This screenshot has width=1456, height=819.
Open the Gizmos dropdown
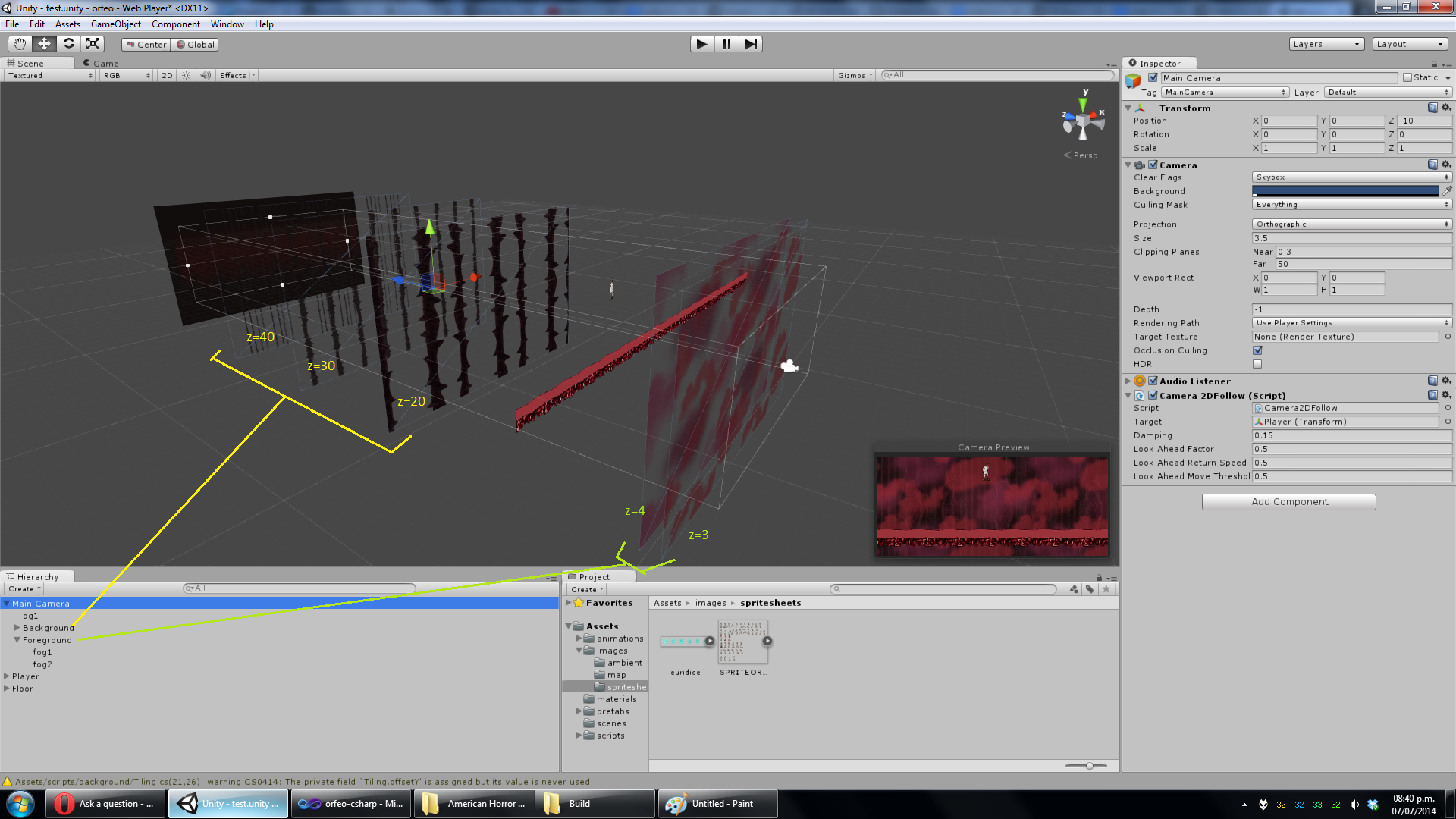tap(855, 75)
